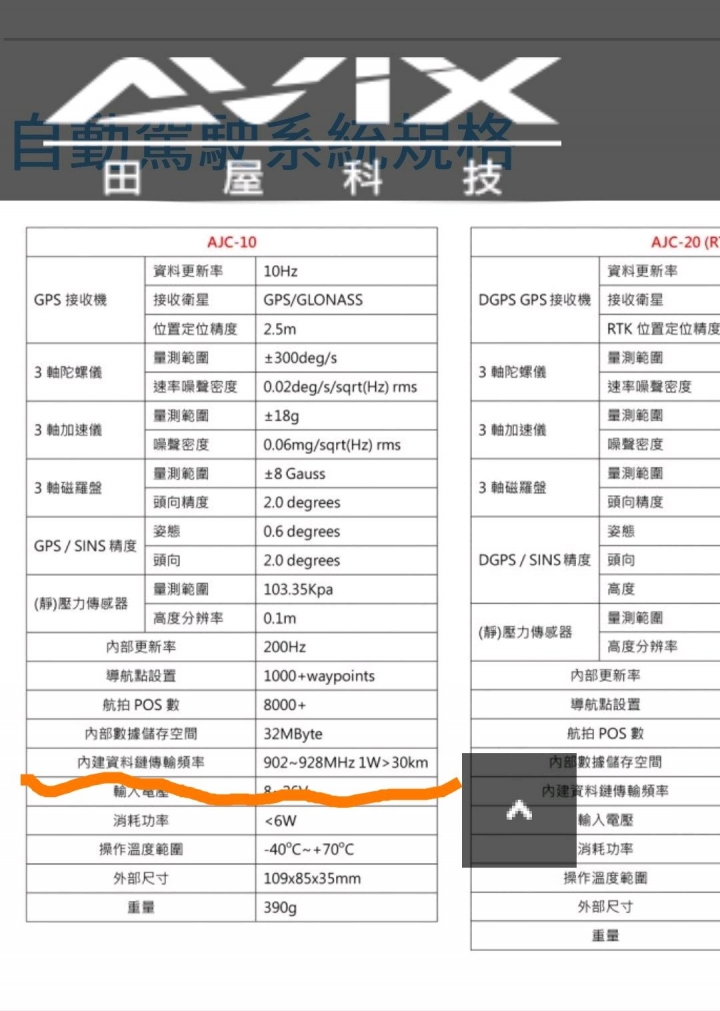720x1011 pixels.
Task: Select '資料更新率' label in AJC-10 table
Action: point(188,271)
